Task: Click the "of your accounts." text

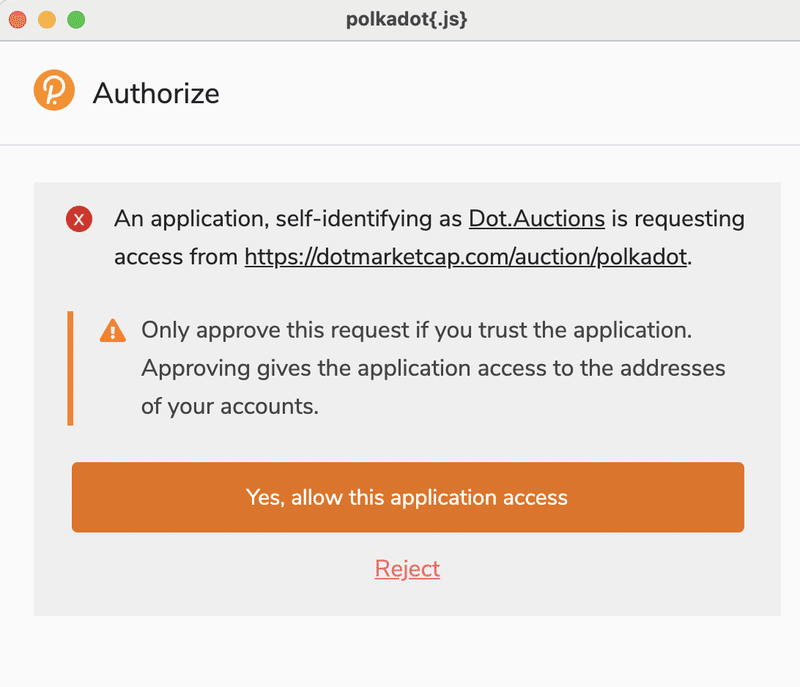Action: 230,406
